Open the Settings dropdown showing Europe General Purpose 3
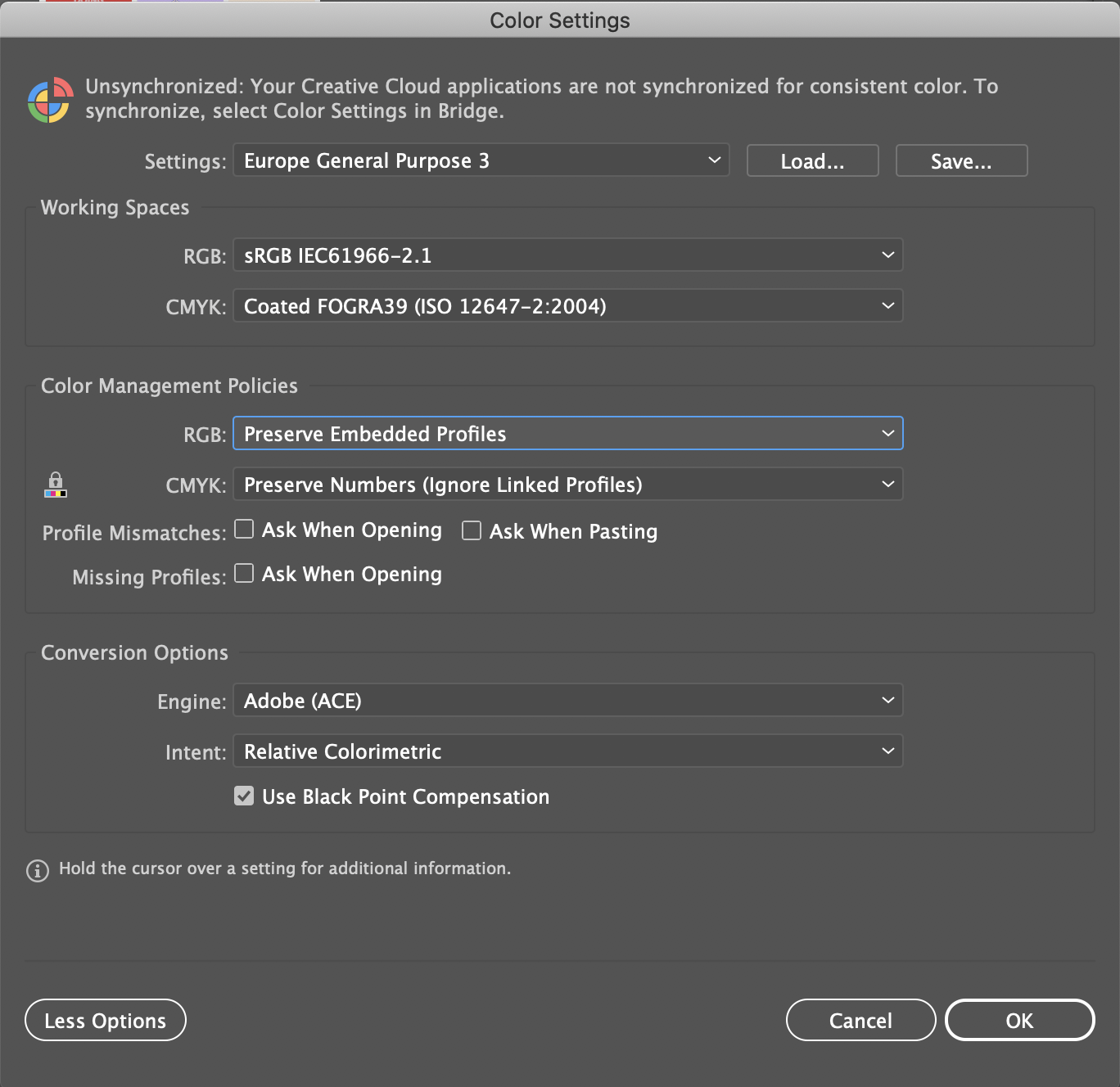The width and height of the screenshot is (1120, 1087). pos(481,160)
